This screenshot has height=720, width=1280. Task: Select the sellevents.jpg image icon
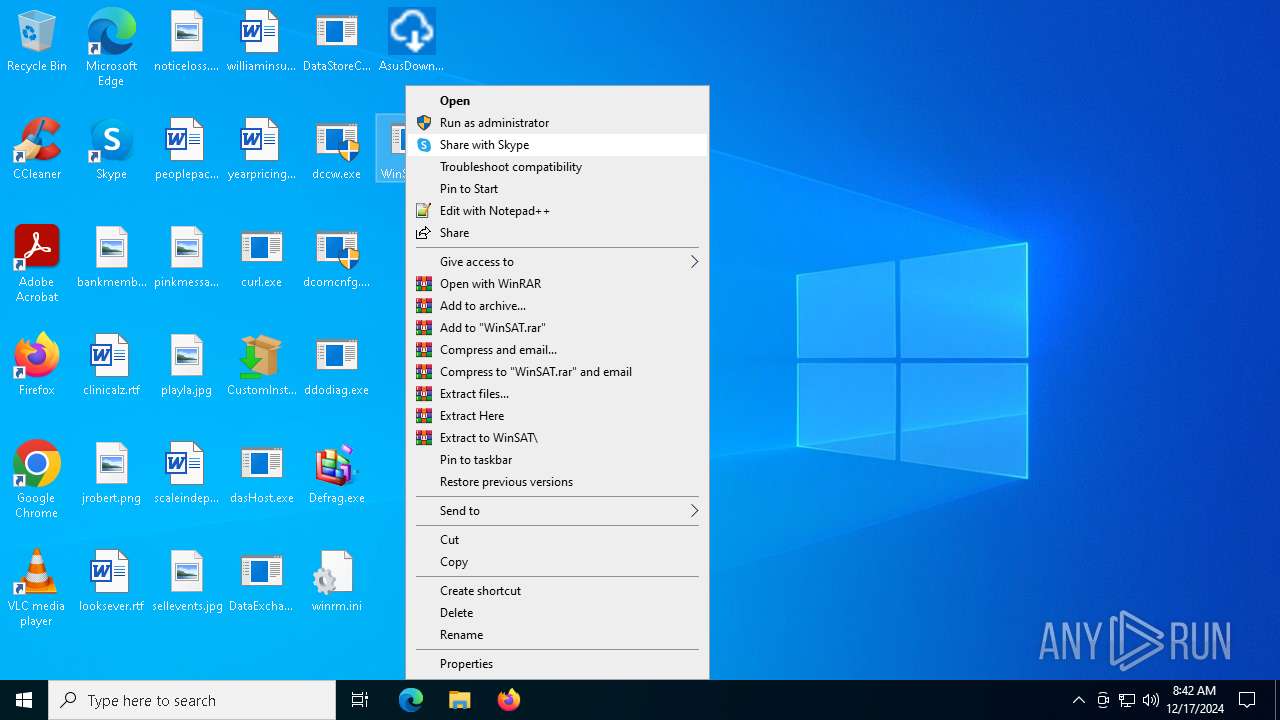[186, 581]
